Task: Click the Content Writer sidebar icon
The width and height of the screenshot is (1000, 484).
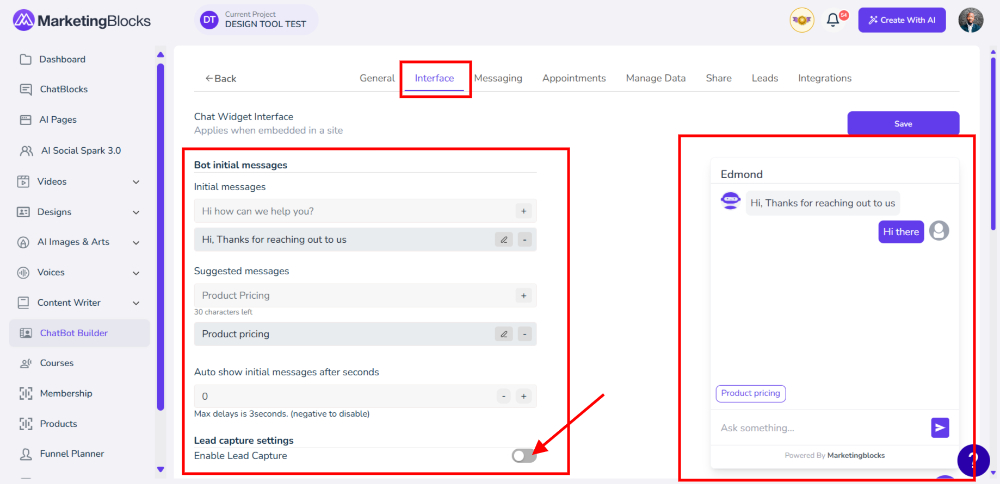Action: 24,303
